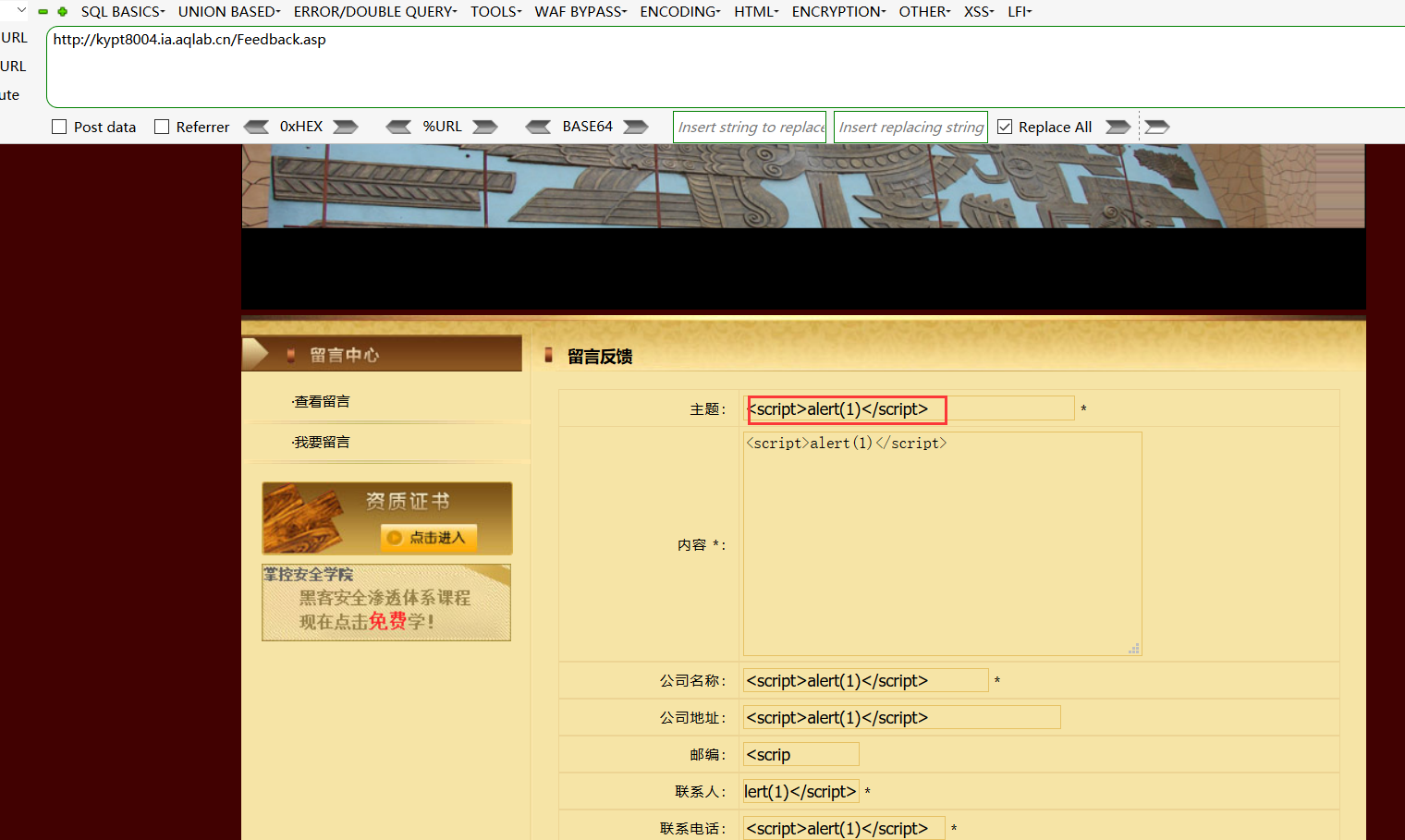Open the ENCODING dropdown menu
1405x840 pixels.
[x=680, y=12]
